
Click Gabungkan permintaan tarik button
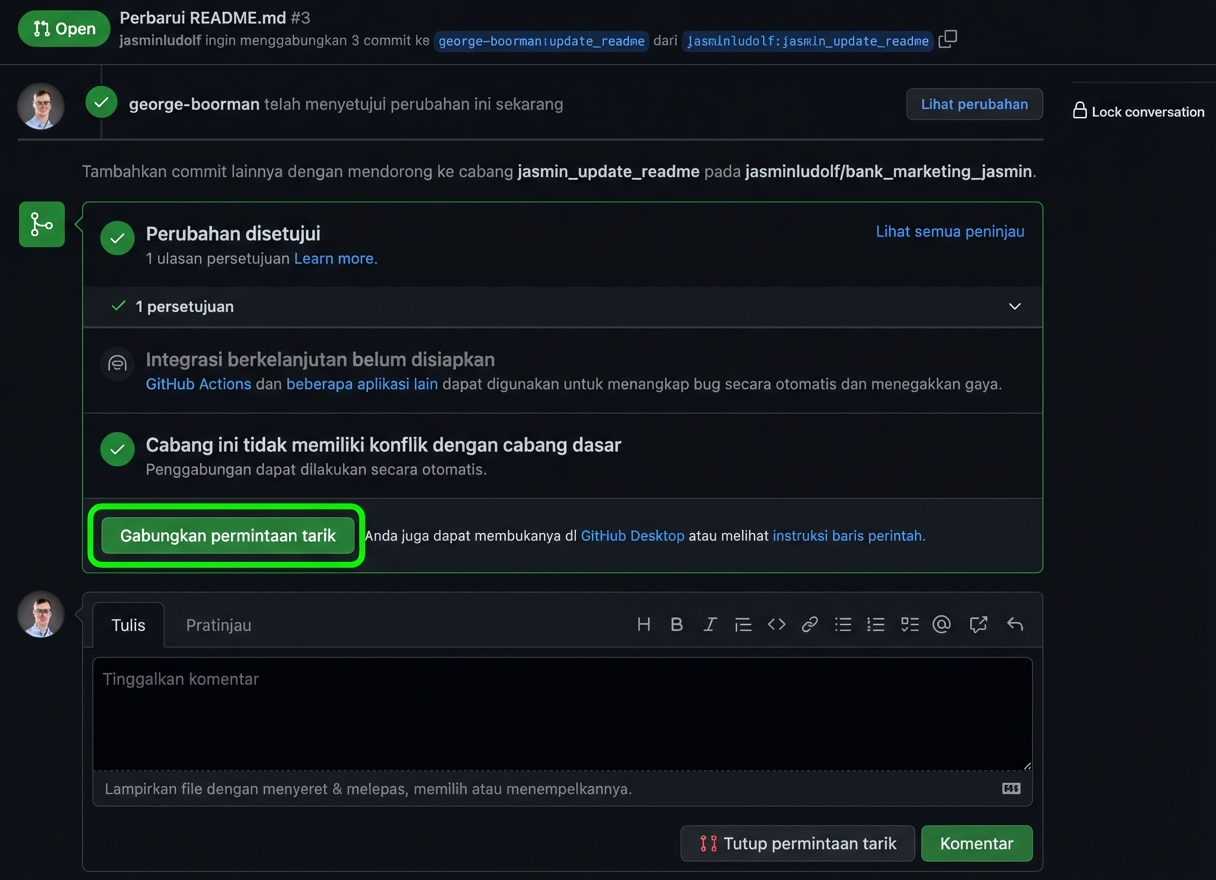click(228, 535)
